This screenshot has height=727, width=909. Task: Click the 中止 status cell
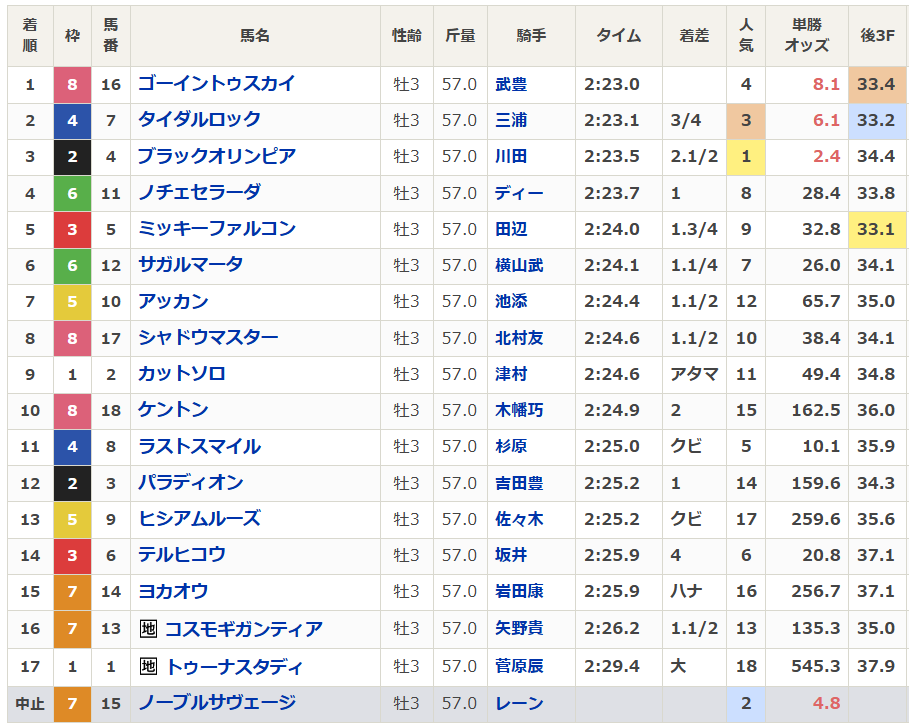[x=30, y=704]
